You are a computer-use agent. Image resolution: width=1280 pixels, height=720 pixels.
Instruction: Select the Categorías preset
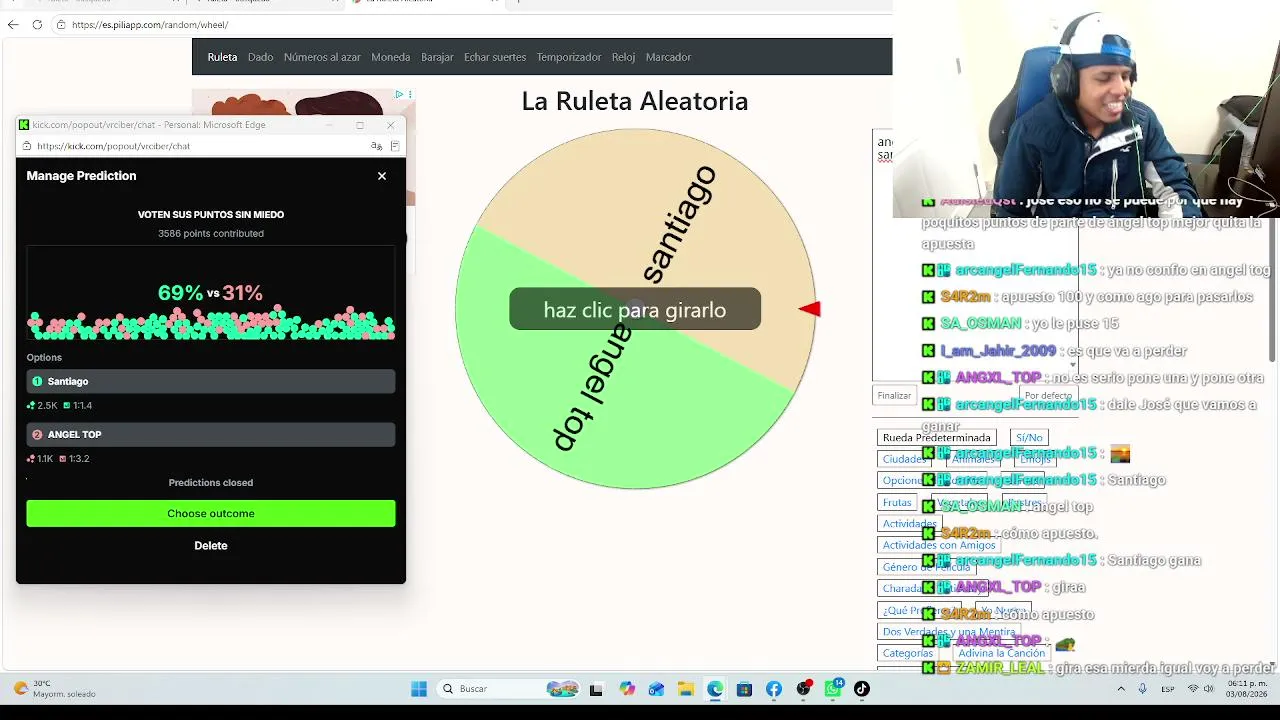pyautogui.click(x=908, y=653)
